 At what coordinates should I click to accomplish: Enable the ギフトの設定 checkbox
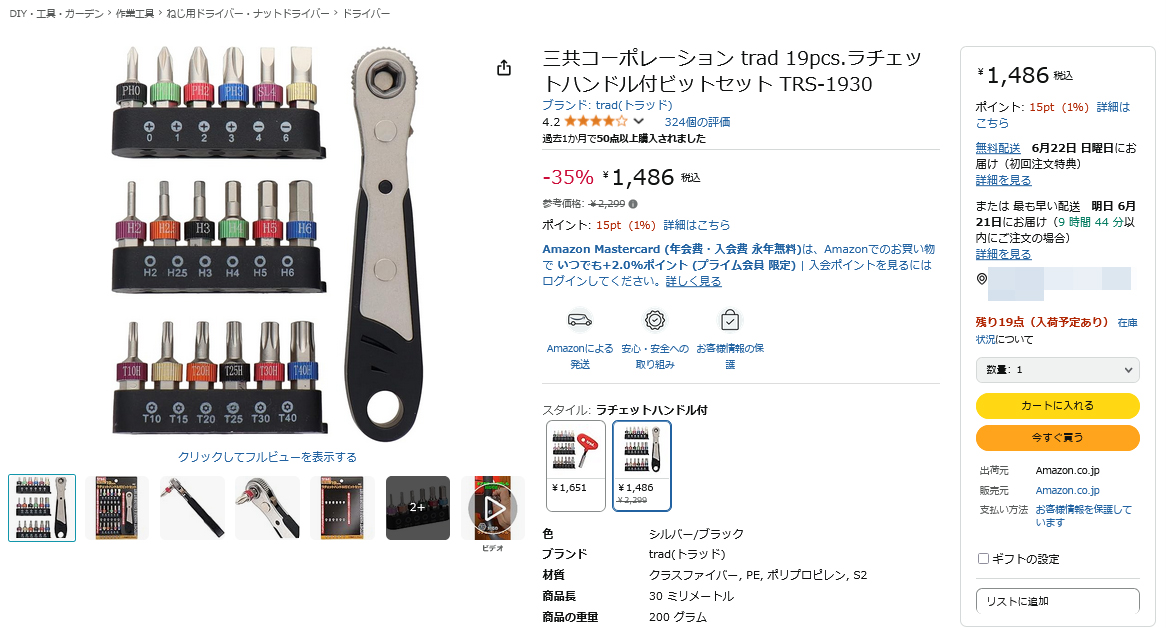point(983,558)
